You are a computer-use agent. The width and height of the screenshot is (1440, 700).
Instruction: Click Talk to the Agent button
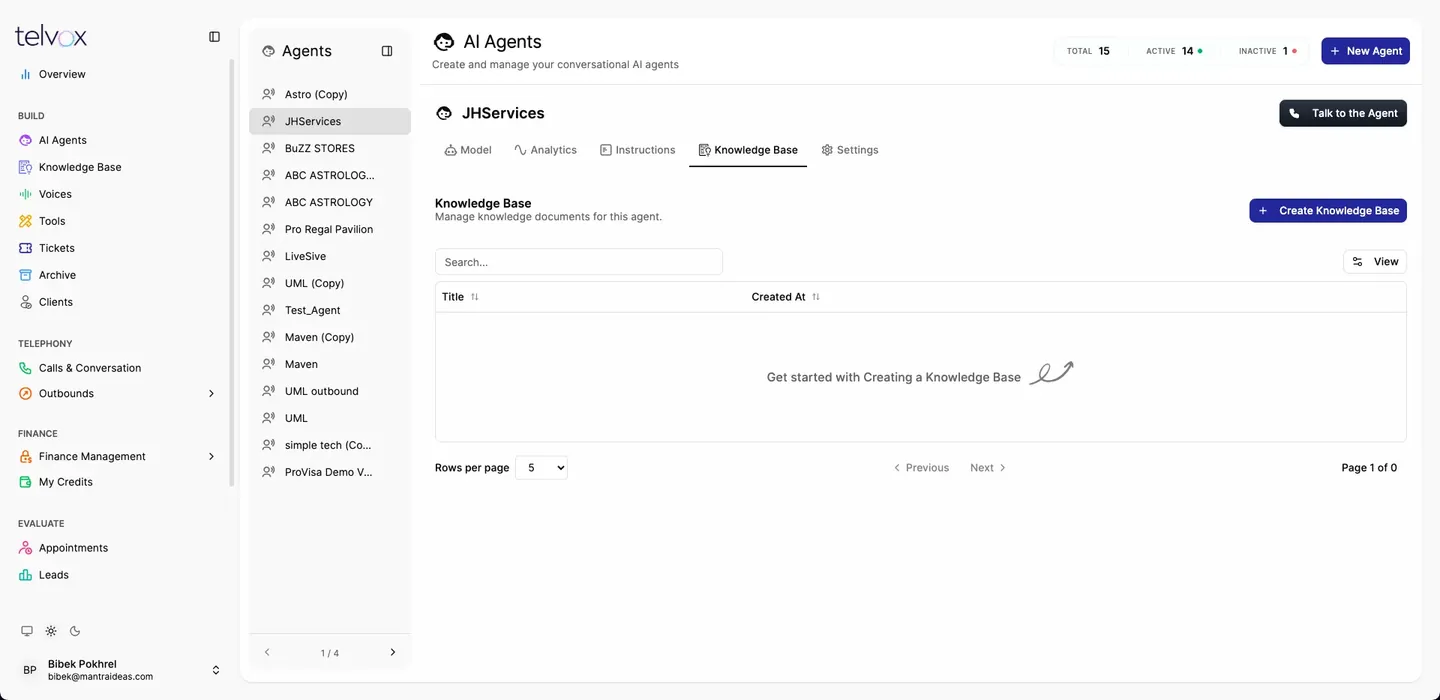click(x=1343, y=113)
